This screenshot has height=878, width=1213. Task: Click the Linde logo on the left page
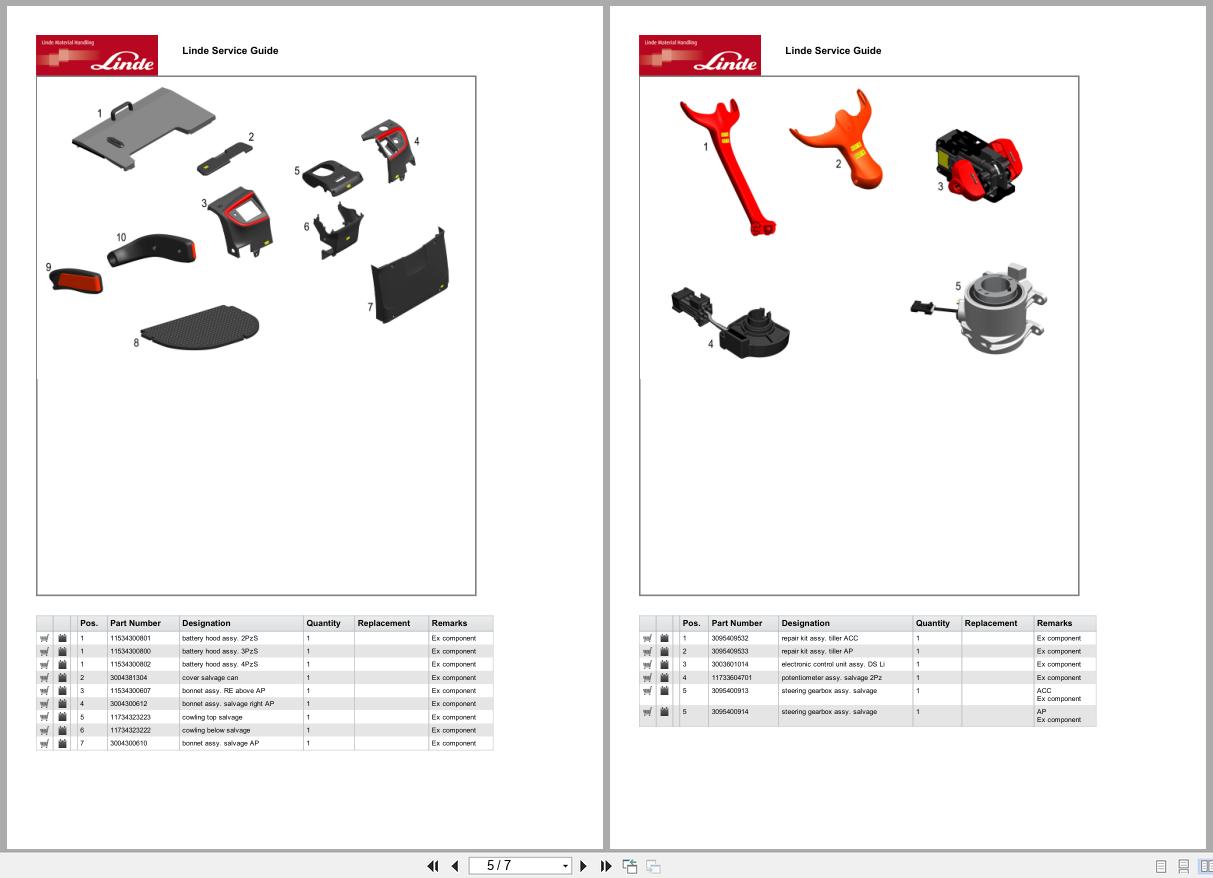click(97, 55)
